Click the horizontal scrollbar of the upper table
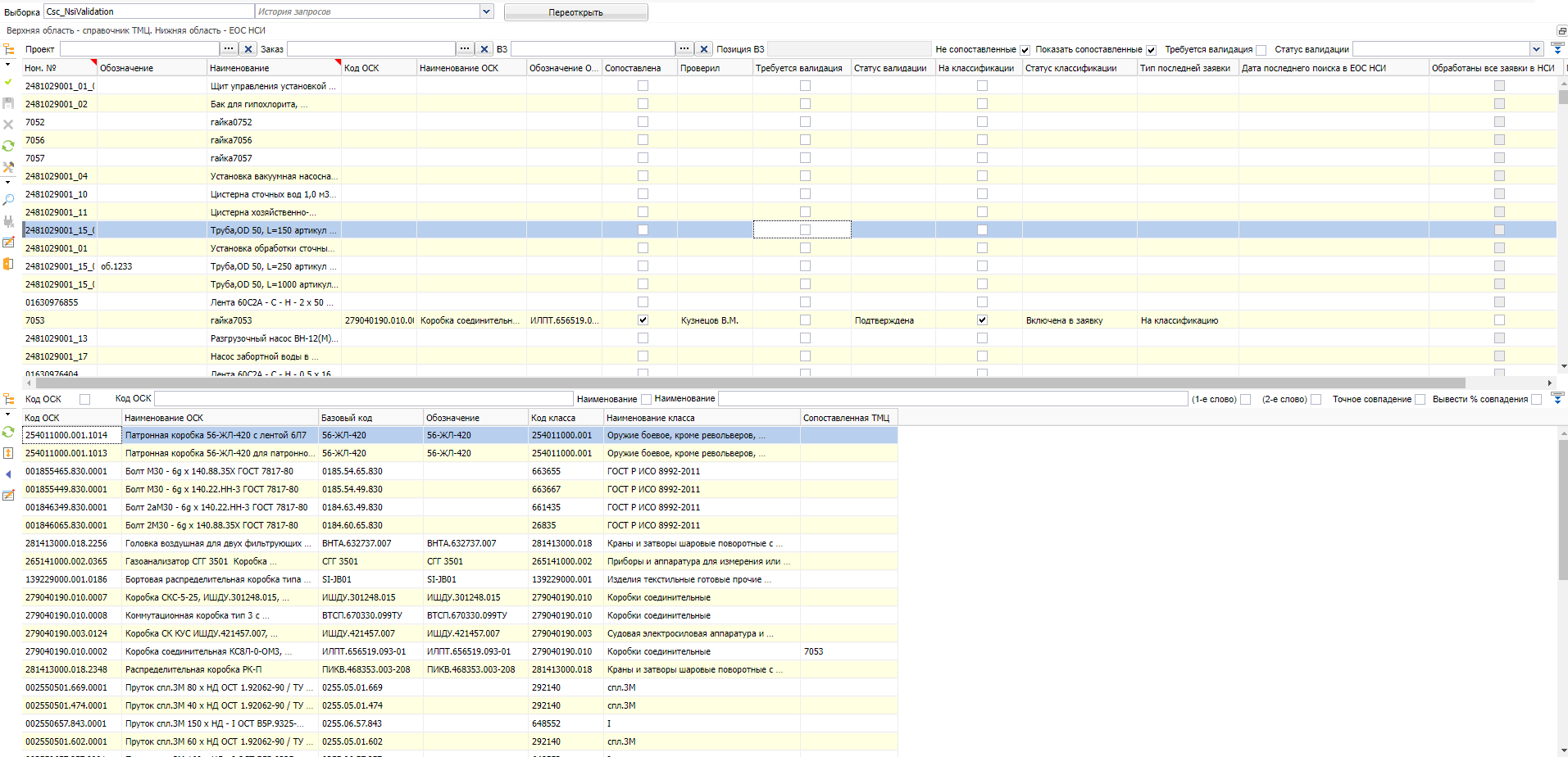1568x757 pixels. pyautogui.click(x=749, y=383)
